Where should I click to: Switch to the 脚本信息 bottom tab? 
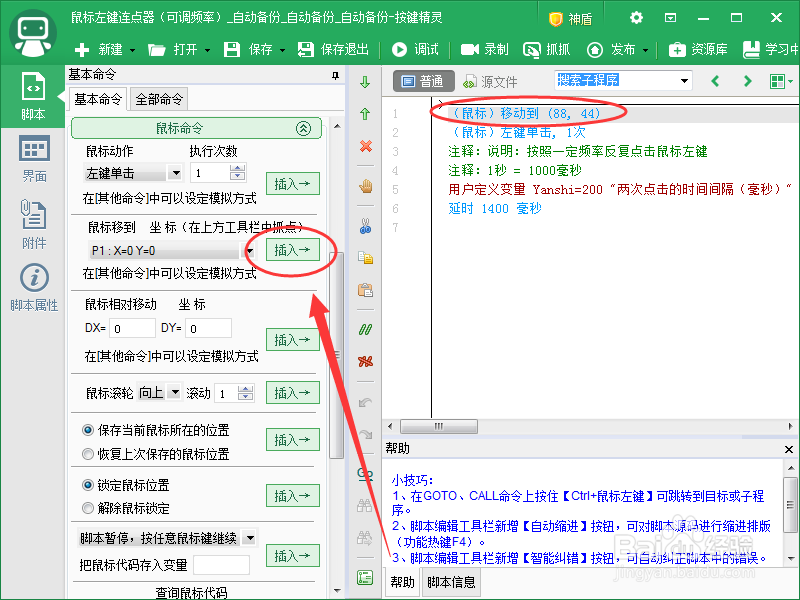[451, 582]
